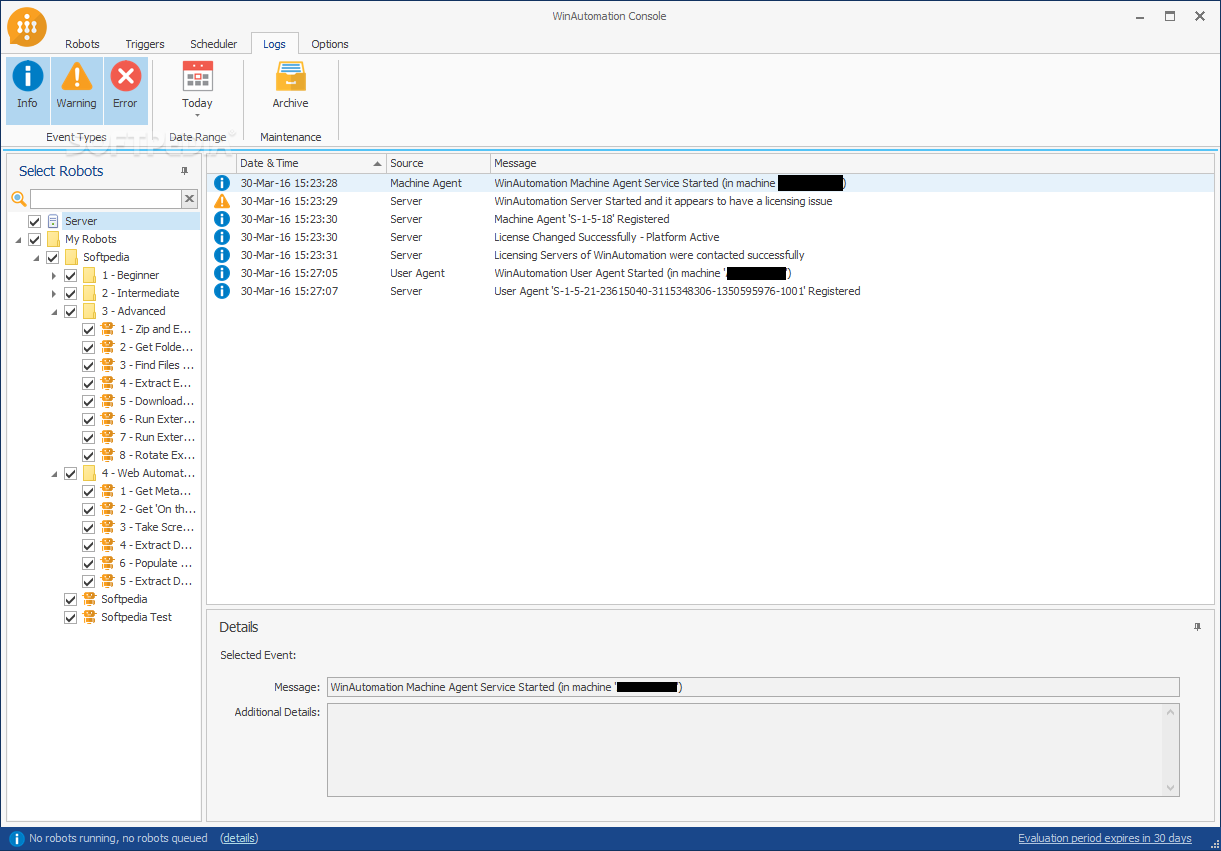The height and width of the screenshot is (851, 1221).
Task: Click the WinAutomation logo button
Action: [27, 26]
